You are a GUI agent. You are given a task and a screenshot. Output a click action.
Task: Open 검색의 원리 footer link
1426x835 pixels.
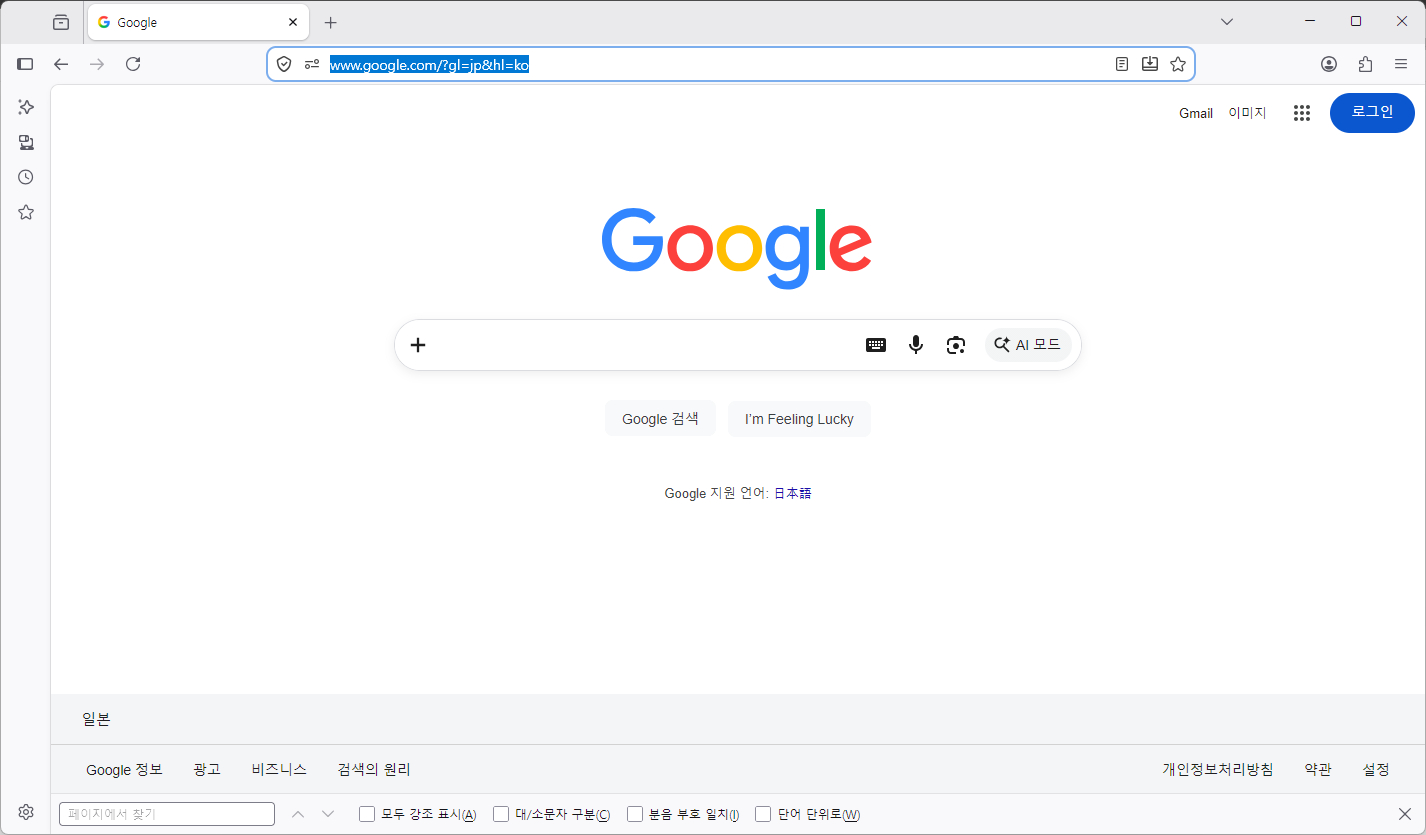click(x=374, y=769)
